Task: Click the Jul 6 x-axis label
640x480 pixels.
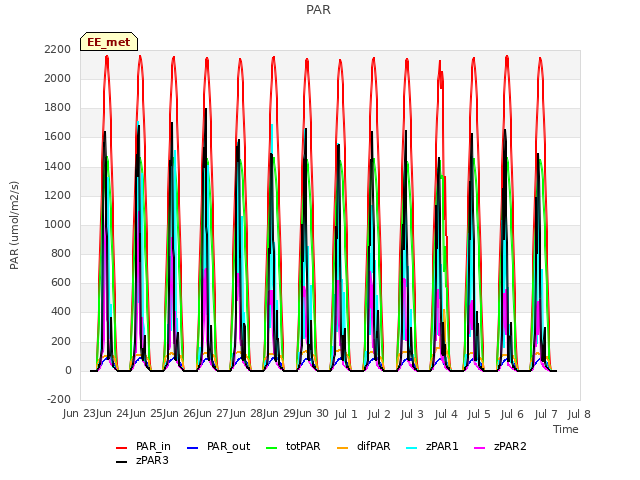Action: click(x=512, y=414)
